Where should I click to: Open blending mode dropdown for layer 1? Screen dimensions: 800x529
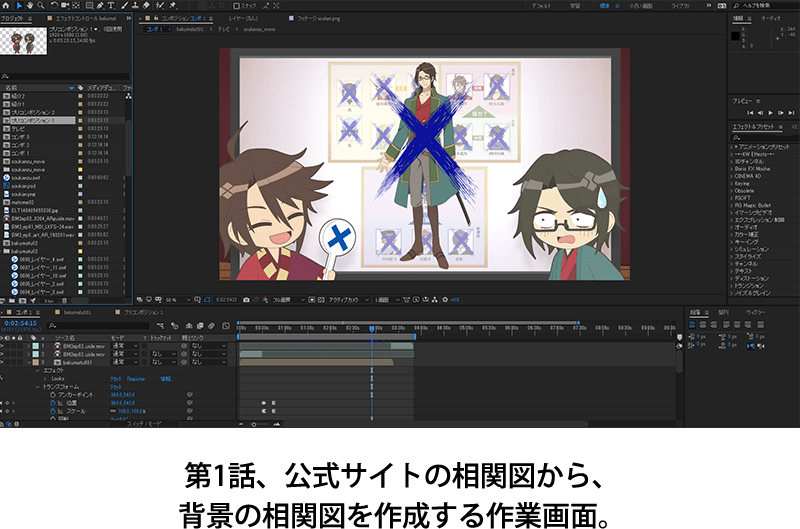pos(125,346)
